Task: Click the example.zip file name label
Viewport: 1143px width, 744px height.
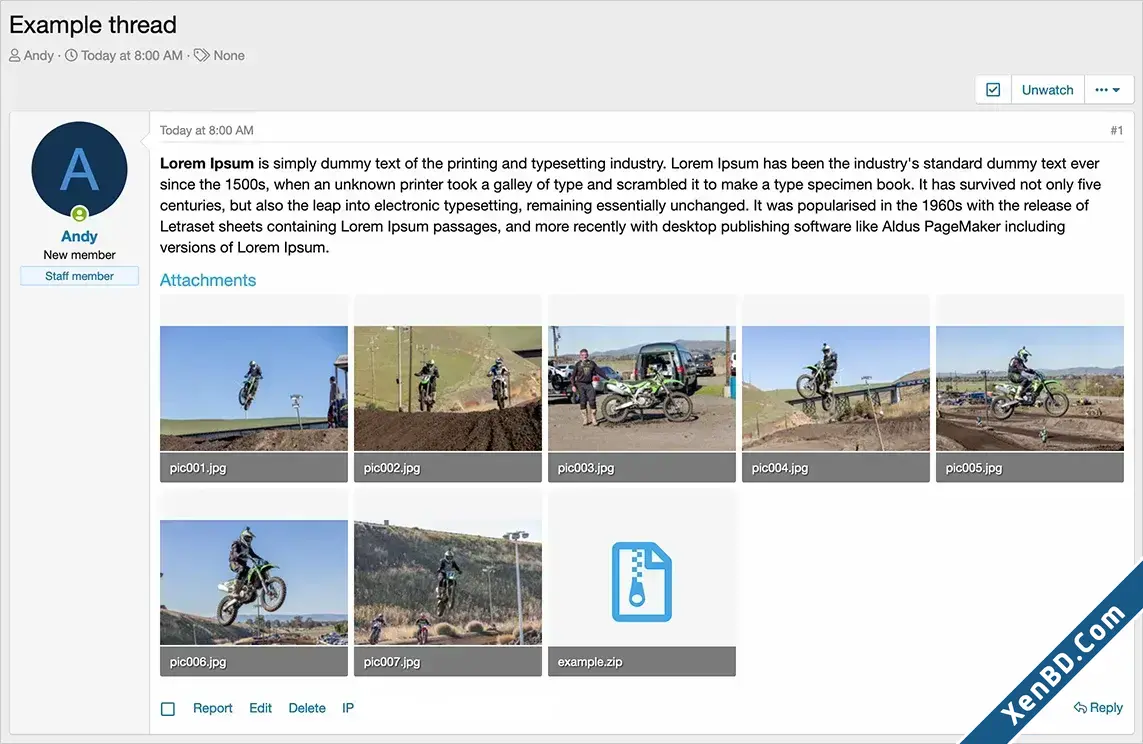Action: (590, 662)
